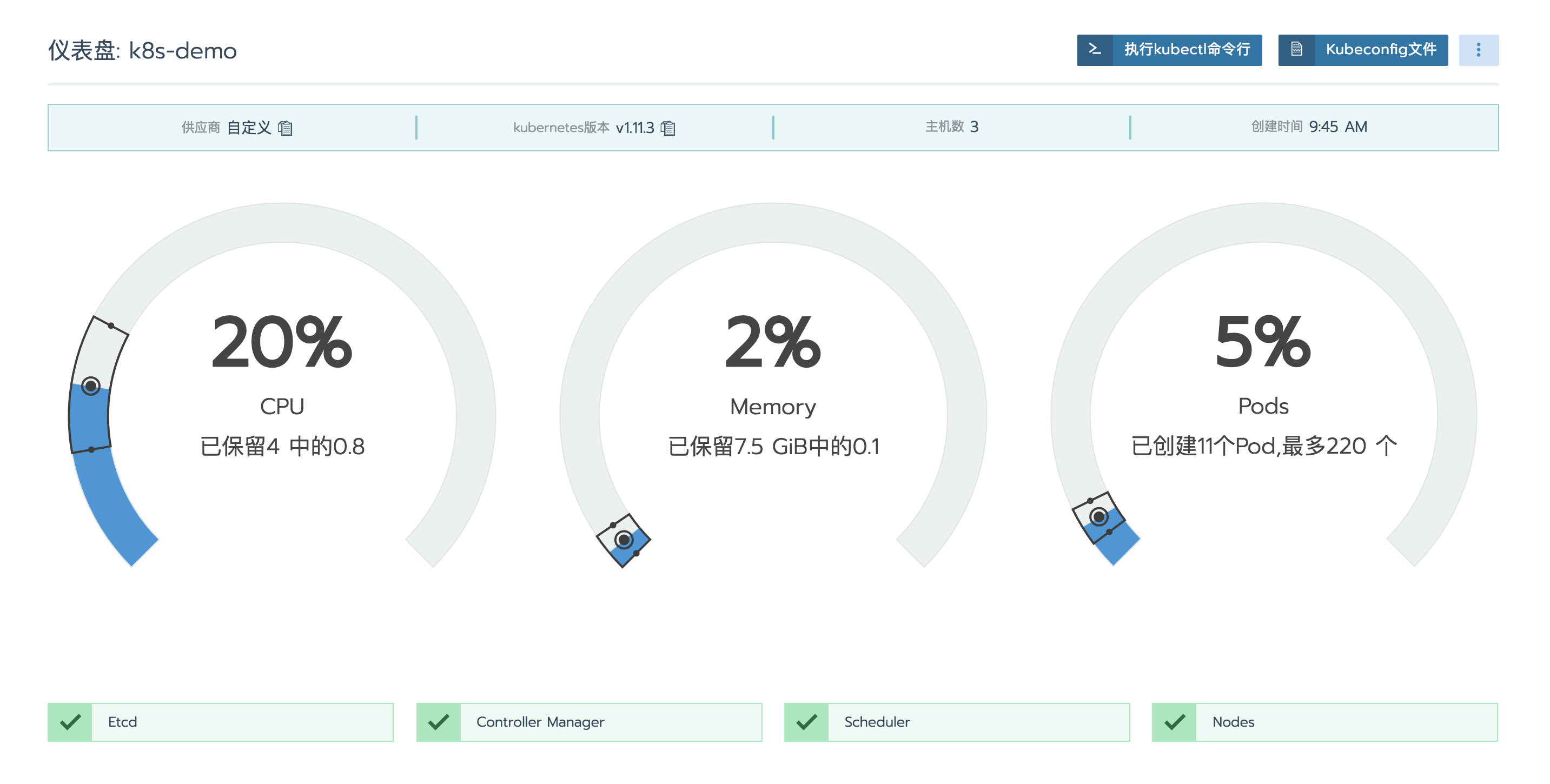Select the Controller Manager status bar

tap(609, 721)
